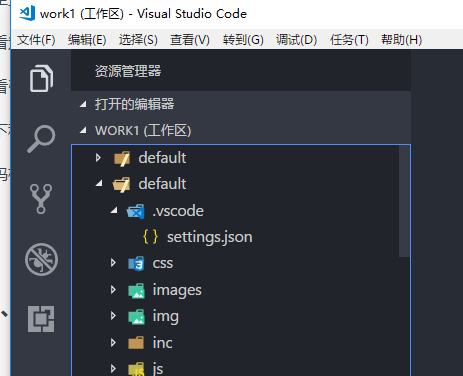Expand the js folder arrow
The image size is (463, 376).
[x=113, y=368]
